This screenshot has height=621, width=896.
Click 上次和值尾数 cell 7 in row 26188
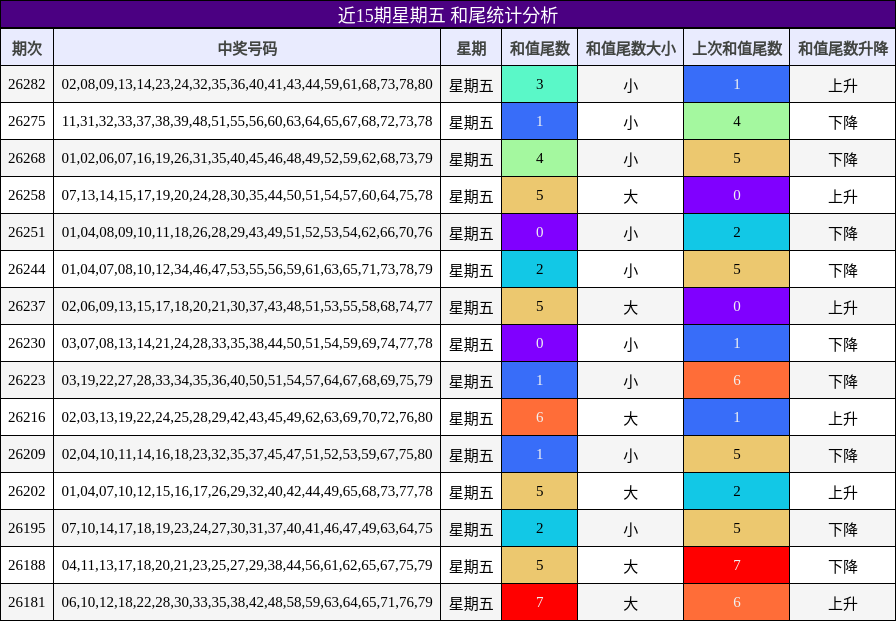(737, 565)
